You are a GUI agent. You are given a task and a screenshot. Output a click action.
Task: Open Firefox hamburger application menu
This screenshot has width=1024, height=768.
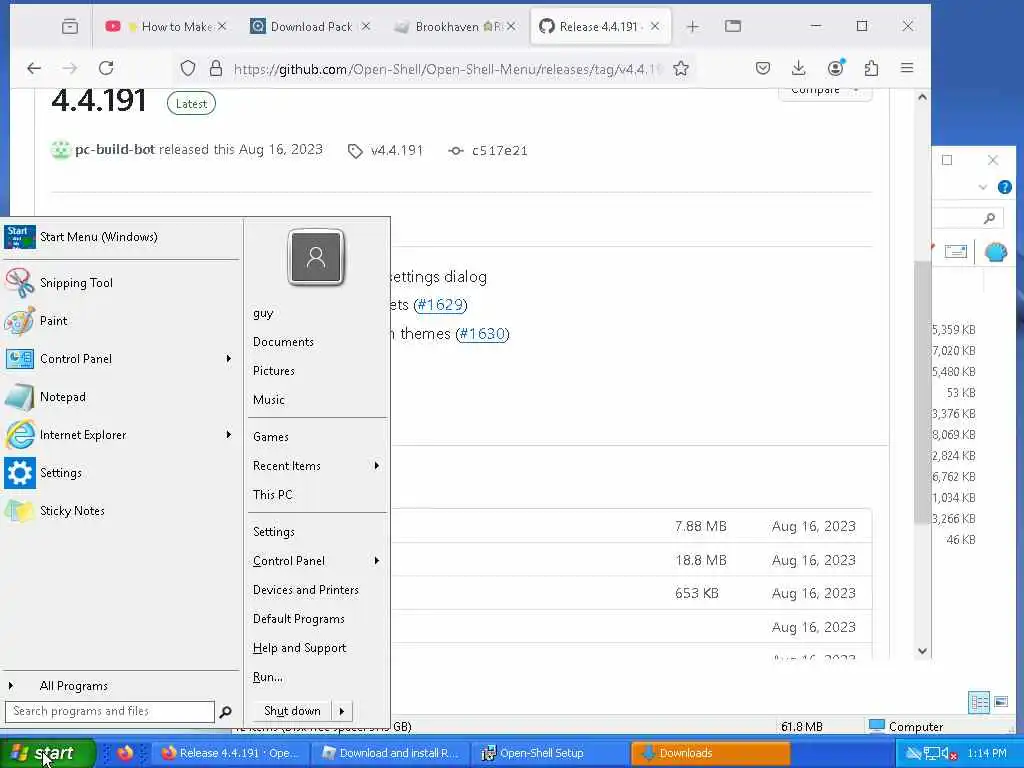point(907,68)
